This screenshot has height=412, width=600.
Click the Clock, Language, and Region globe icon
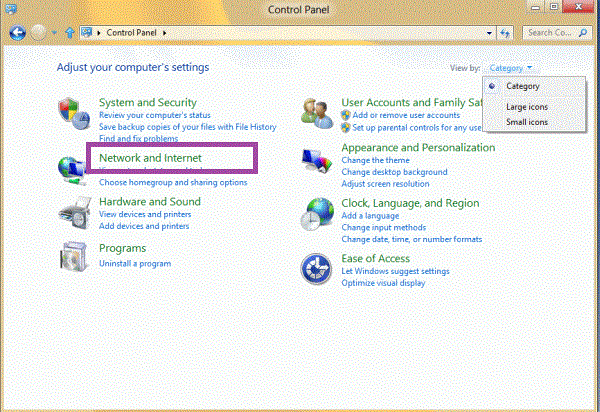pos(317,214)
